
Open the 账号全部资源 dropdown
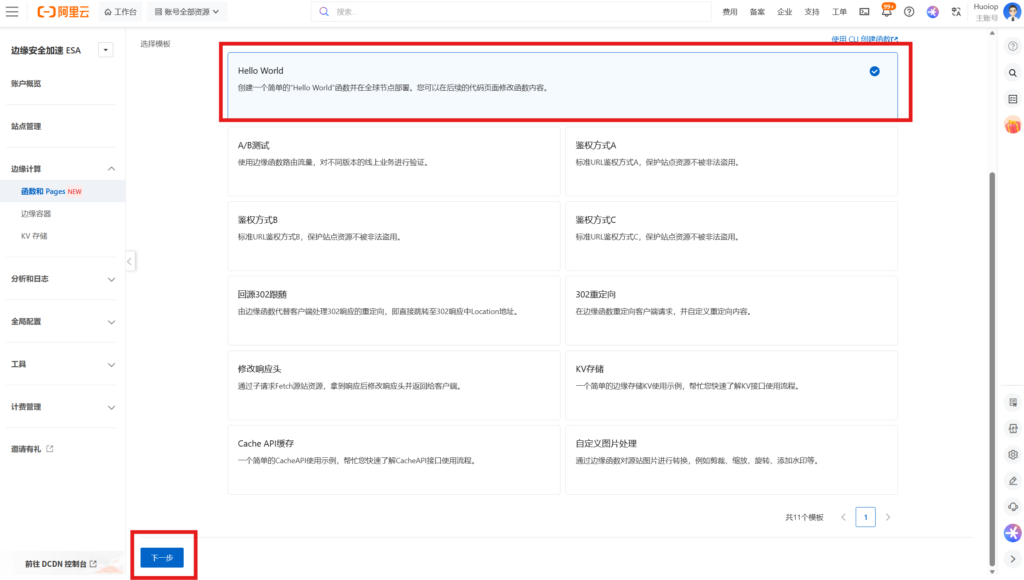pyautogui.click(x=186, y=12)
